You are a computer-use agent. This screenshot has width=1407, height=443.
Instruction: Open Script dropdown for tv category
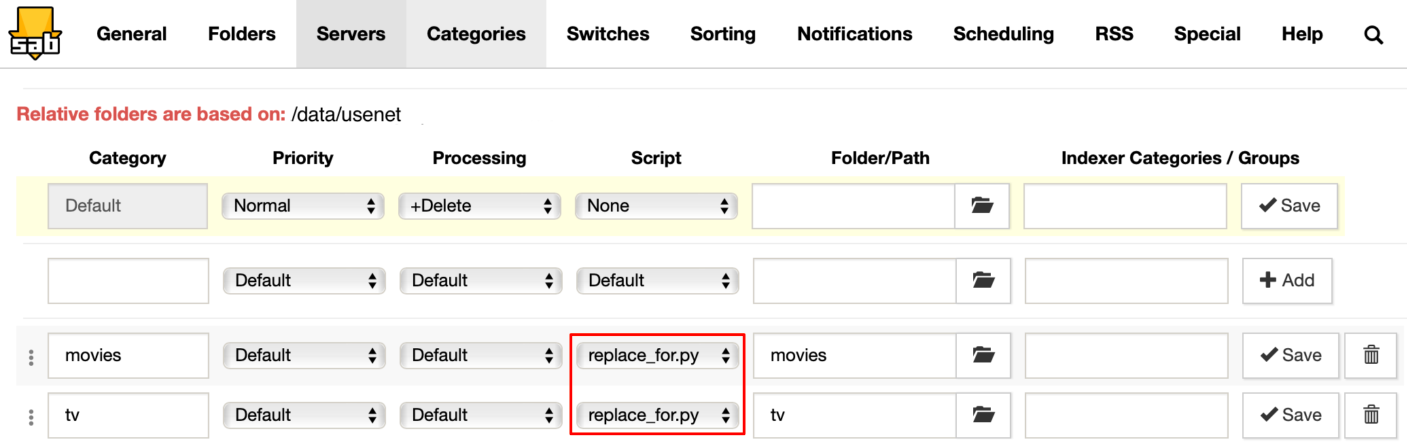656,415
